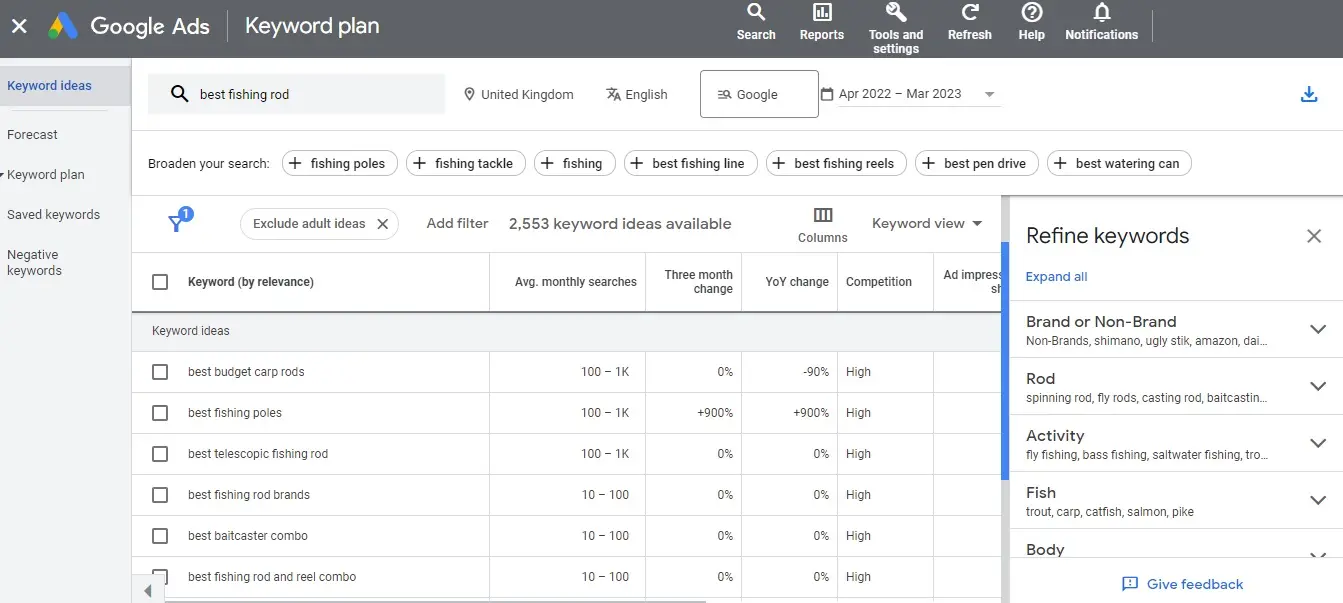Expand the Brand or Non-Brand section
This screenshot has height=603, width=1343.
point(1318,329)
